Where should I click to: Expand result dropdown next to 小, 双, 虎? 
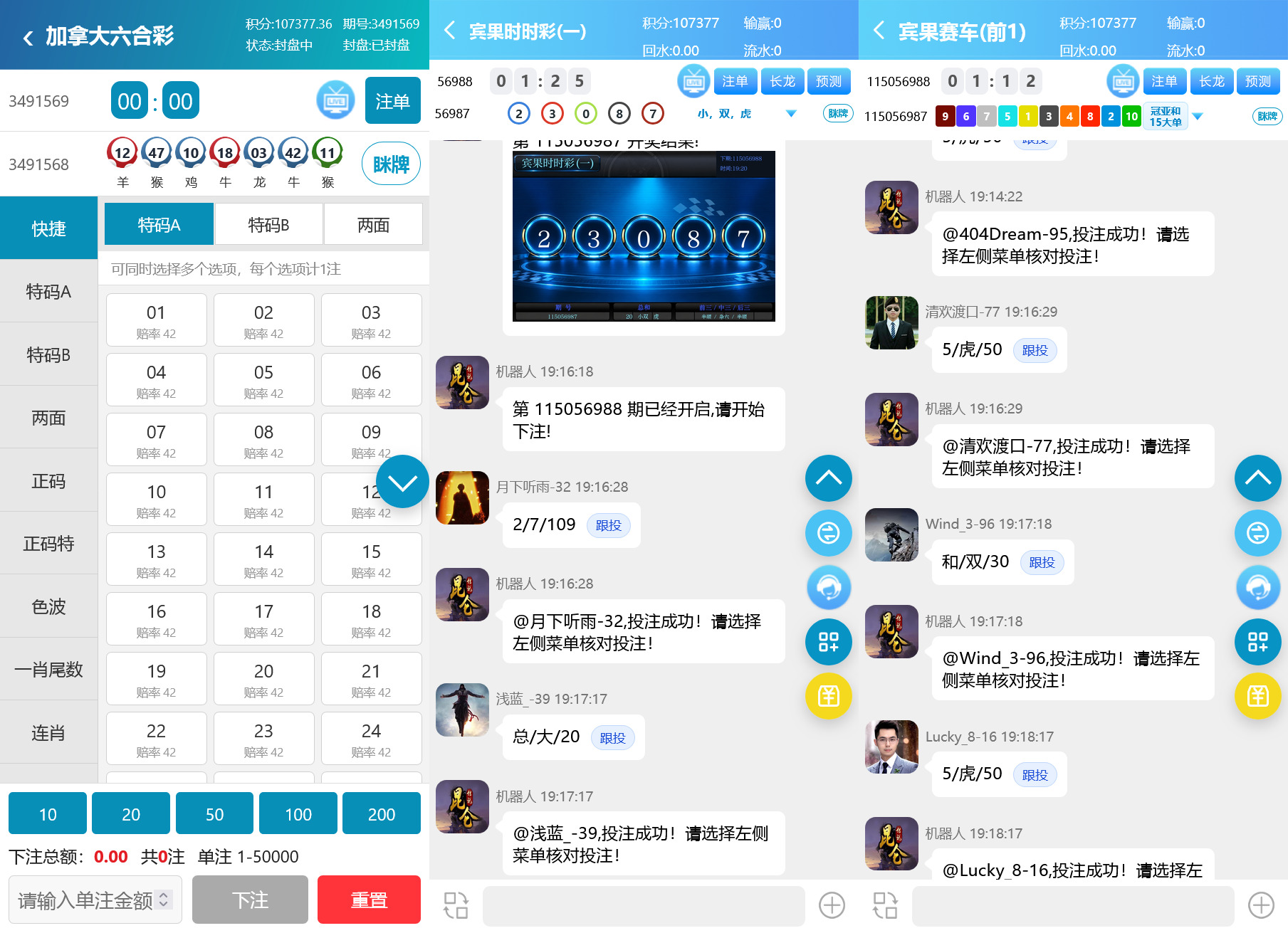tap(791, 114)
